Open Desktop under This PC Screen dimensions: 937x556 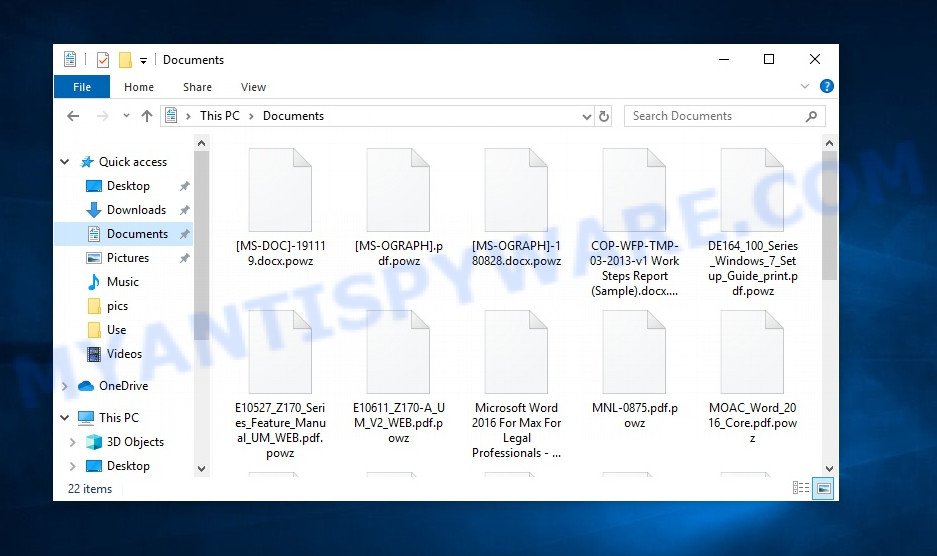tap(128, 466)
